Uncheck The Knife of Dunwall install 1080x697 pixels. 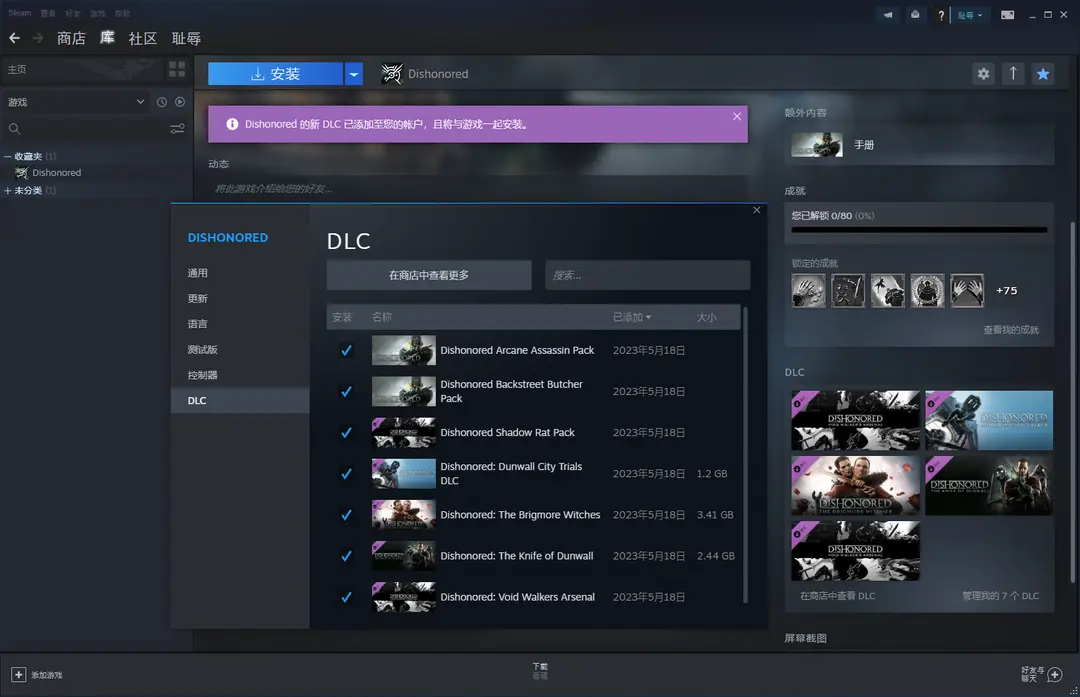[346, 556]
